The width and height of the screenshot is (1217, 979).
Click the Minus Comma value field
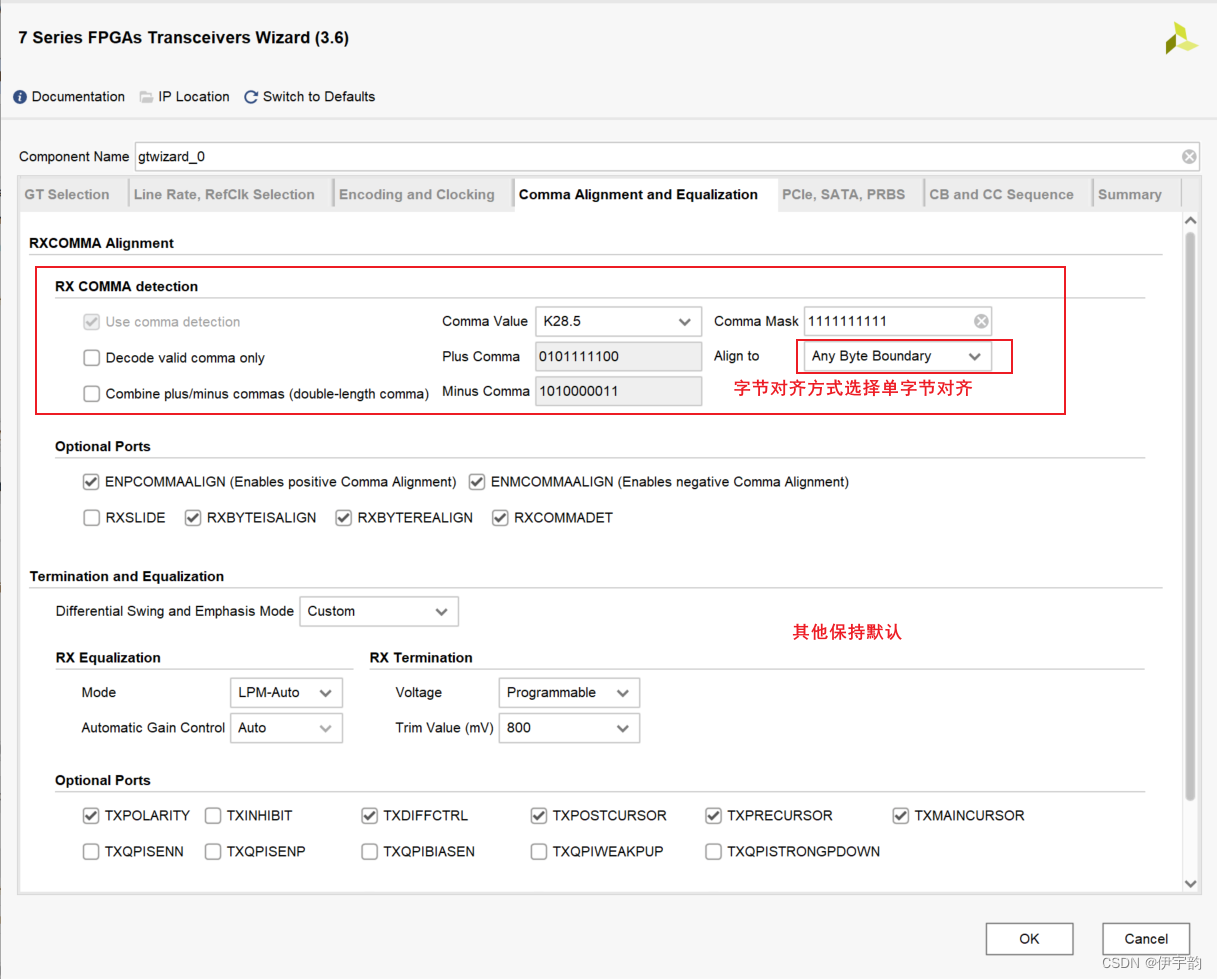pos(618,392)
